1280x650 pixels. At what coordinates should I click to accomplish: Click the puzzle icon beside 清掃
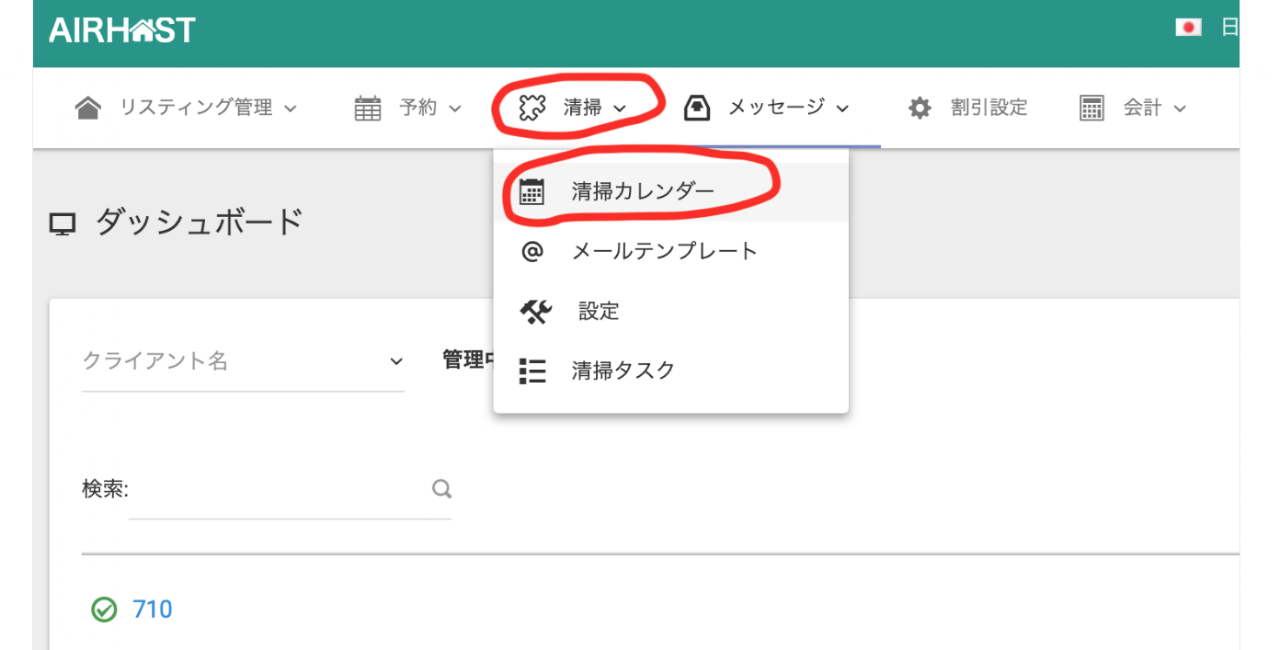click(532, 108)
